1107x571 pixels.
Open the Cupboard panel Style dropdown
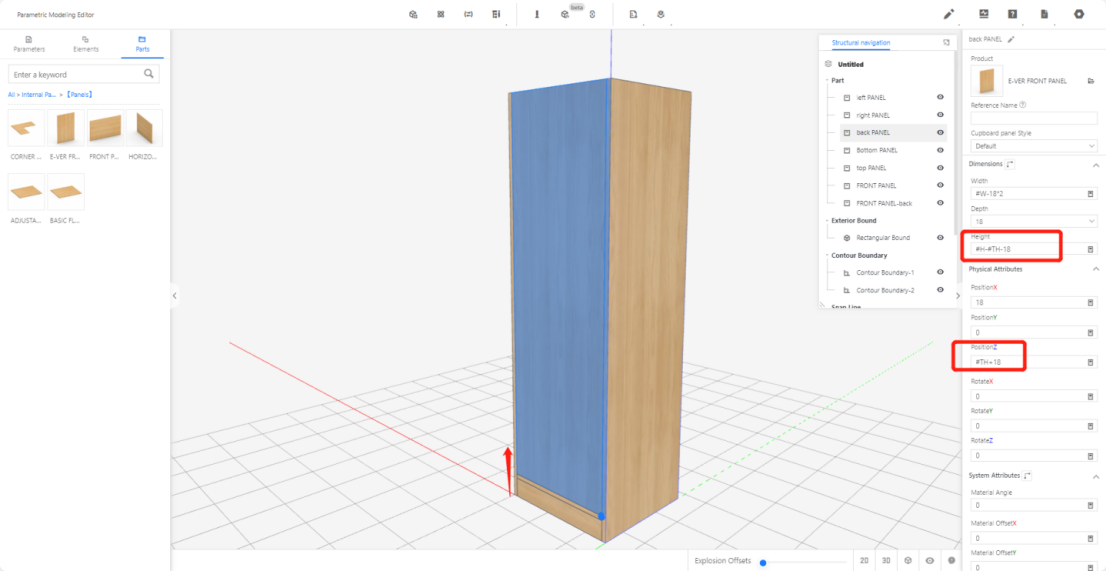[1033, 146]
